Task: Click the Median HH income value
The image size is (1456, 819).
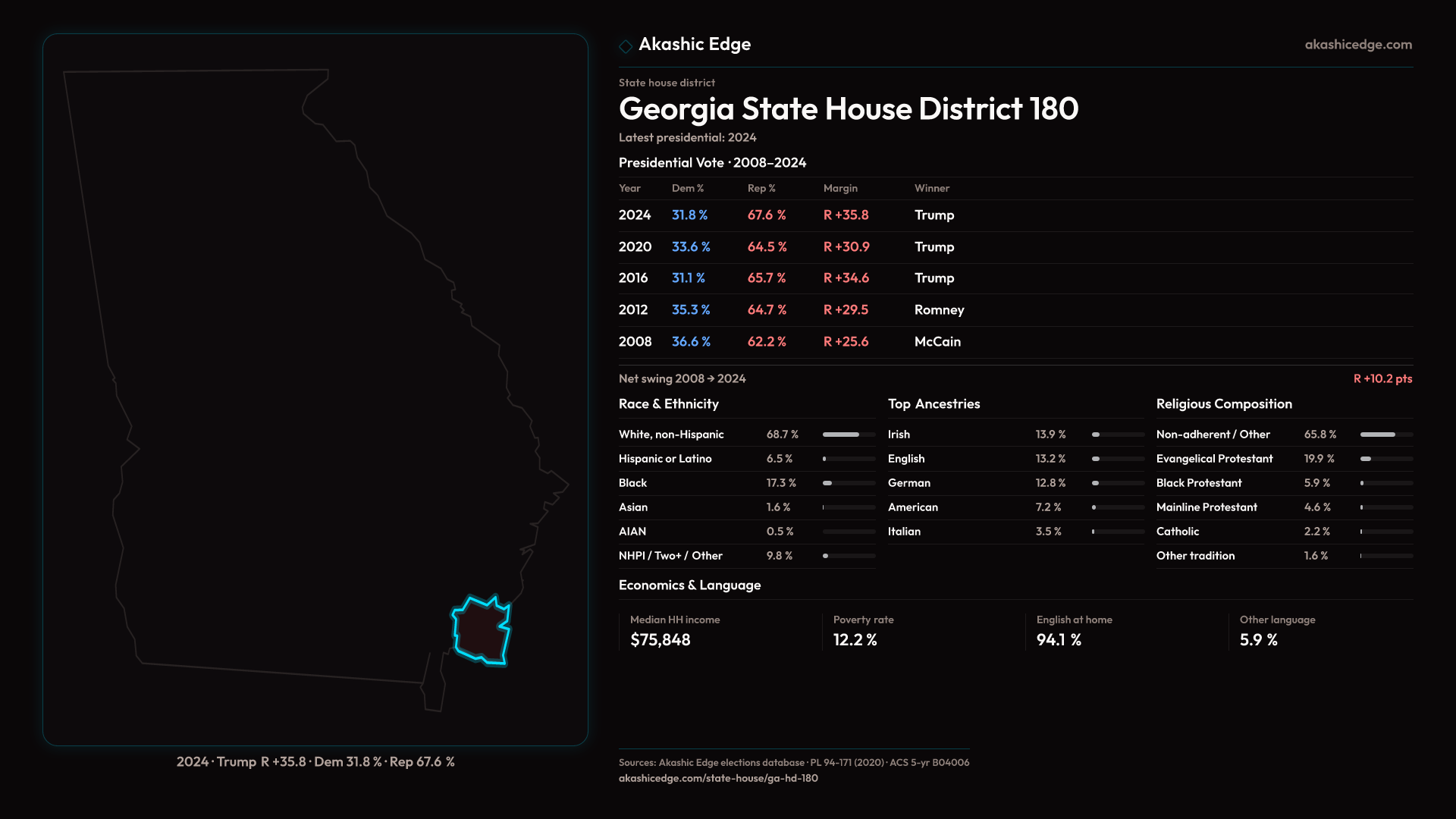Action: pos(660,640)
